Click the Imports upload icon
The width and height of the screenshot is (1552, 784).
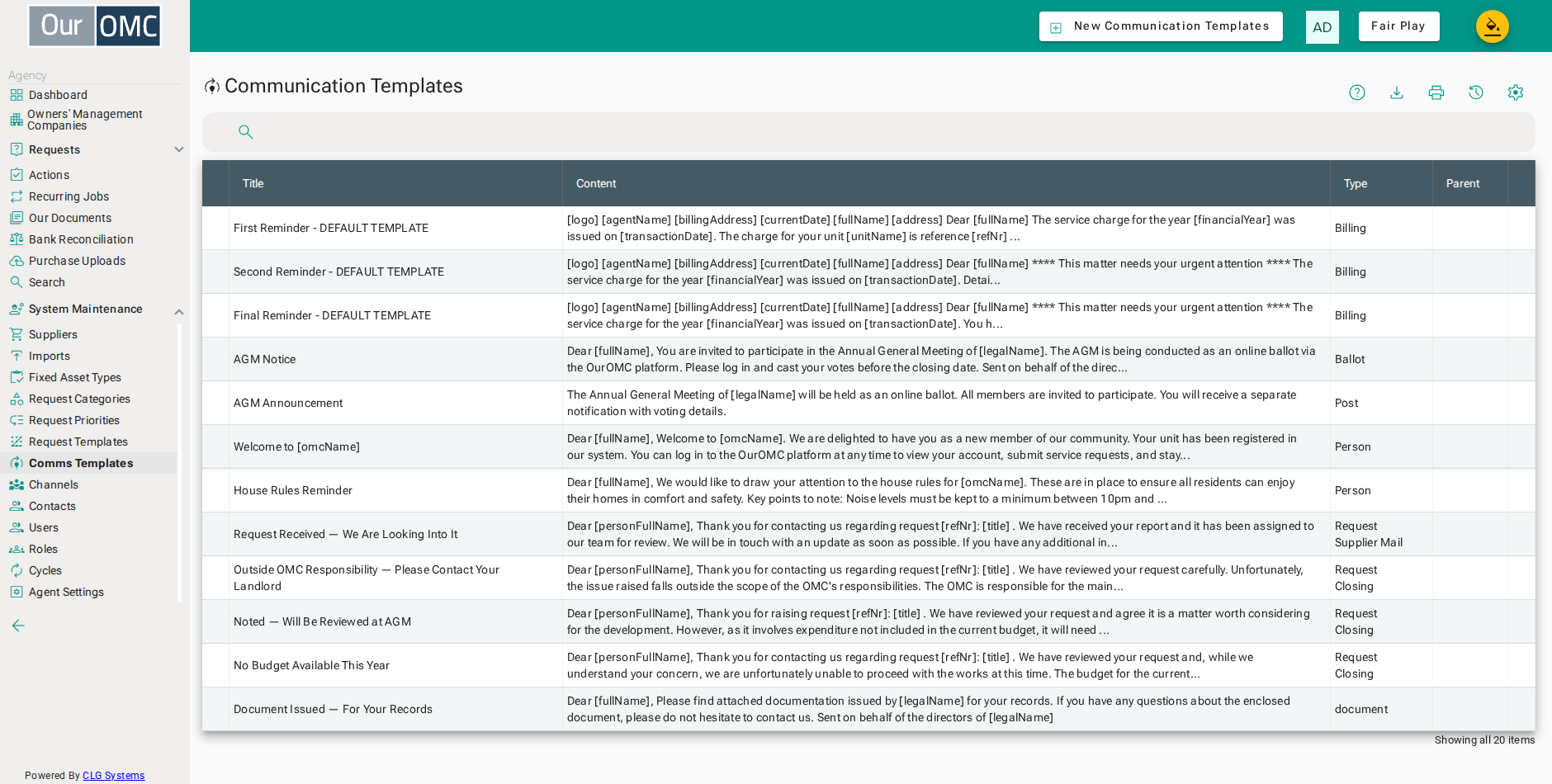coord(17,356)
